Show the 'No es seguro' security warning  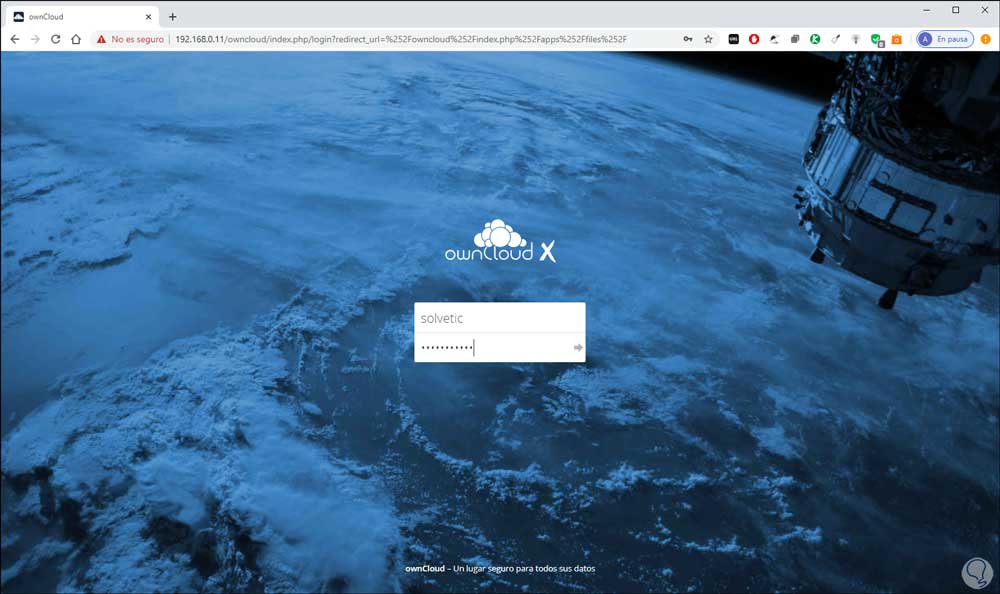click(130, 39)
